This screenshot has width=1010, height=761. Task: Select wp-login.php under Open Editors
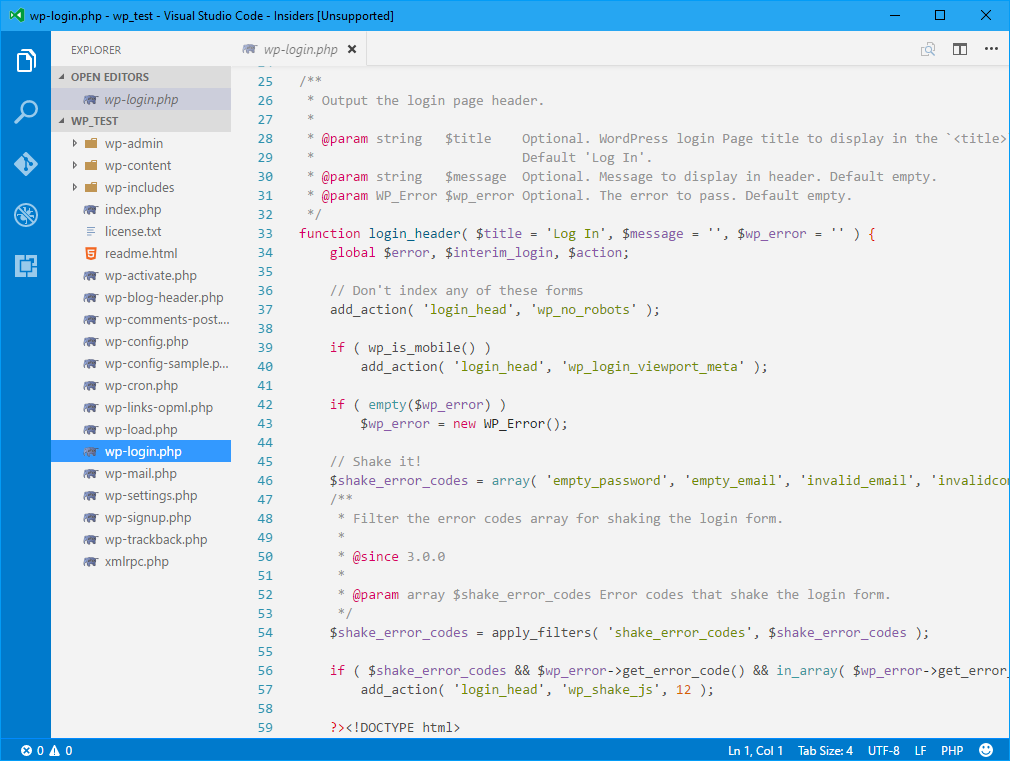141,99
